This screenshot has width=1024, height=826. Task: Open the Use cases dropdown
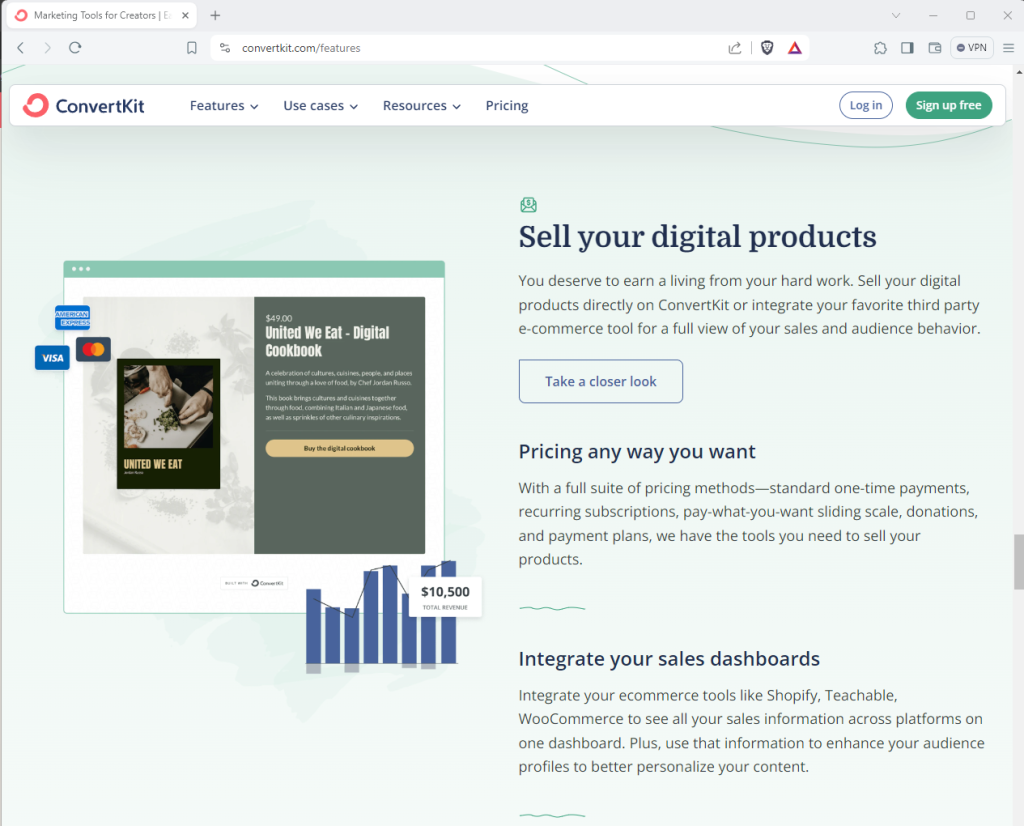point(320,105)
